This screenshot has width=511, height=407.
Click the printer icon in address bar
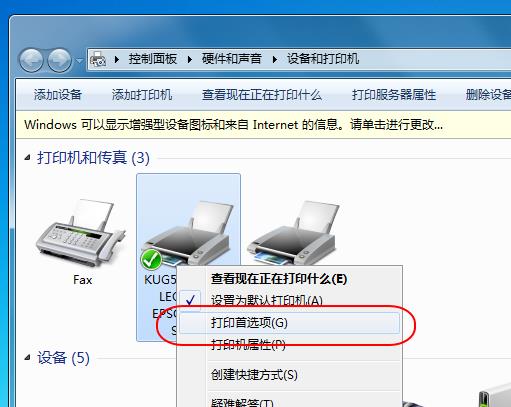98,59
